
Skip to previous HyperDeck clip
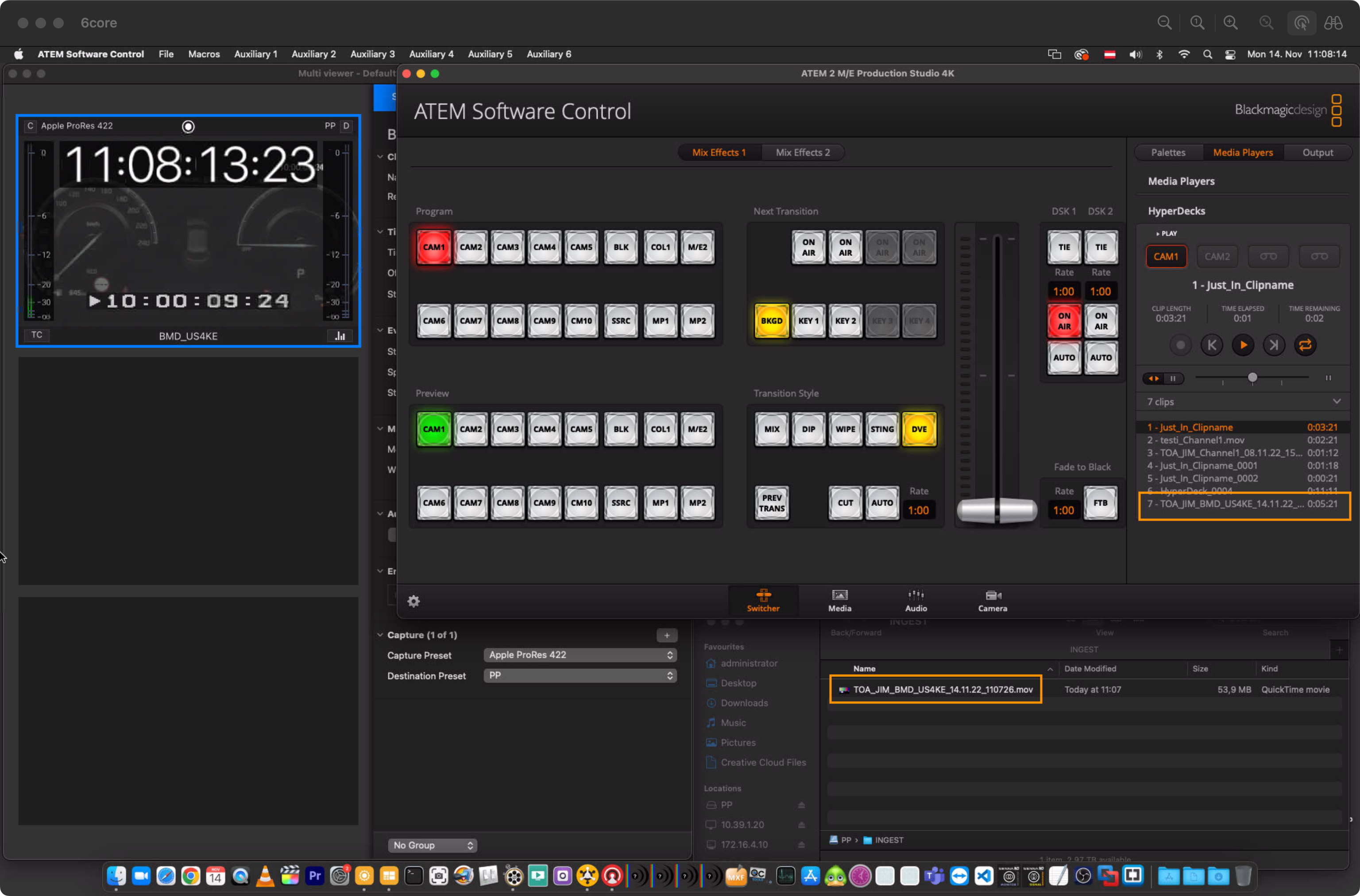coord(1212,345)
